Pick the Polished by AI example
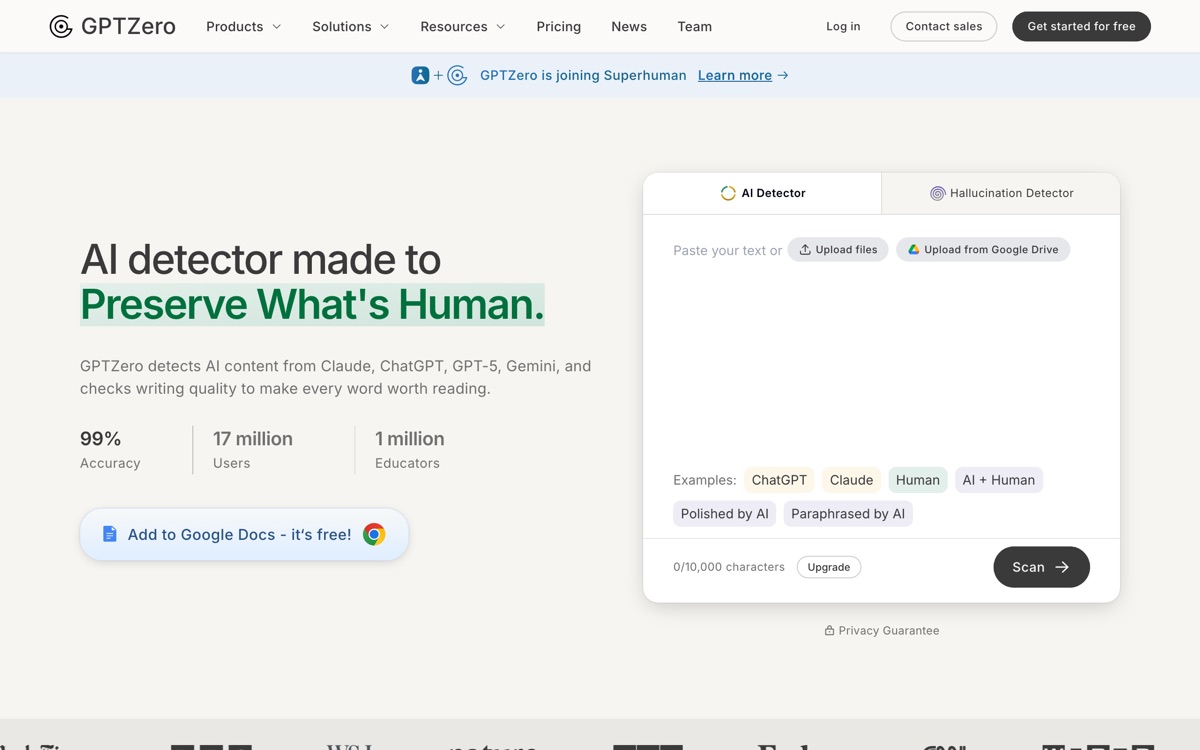 tap(725, 514)
